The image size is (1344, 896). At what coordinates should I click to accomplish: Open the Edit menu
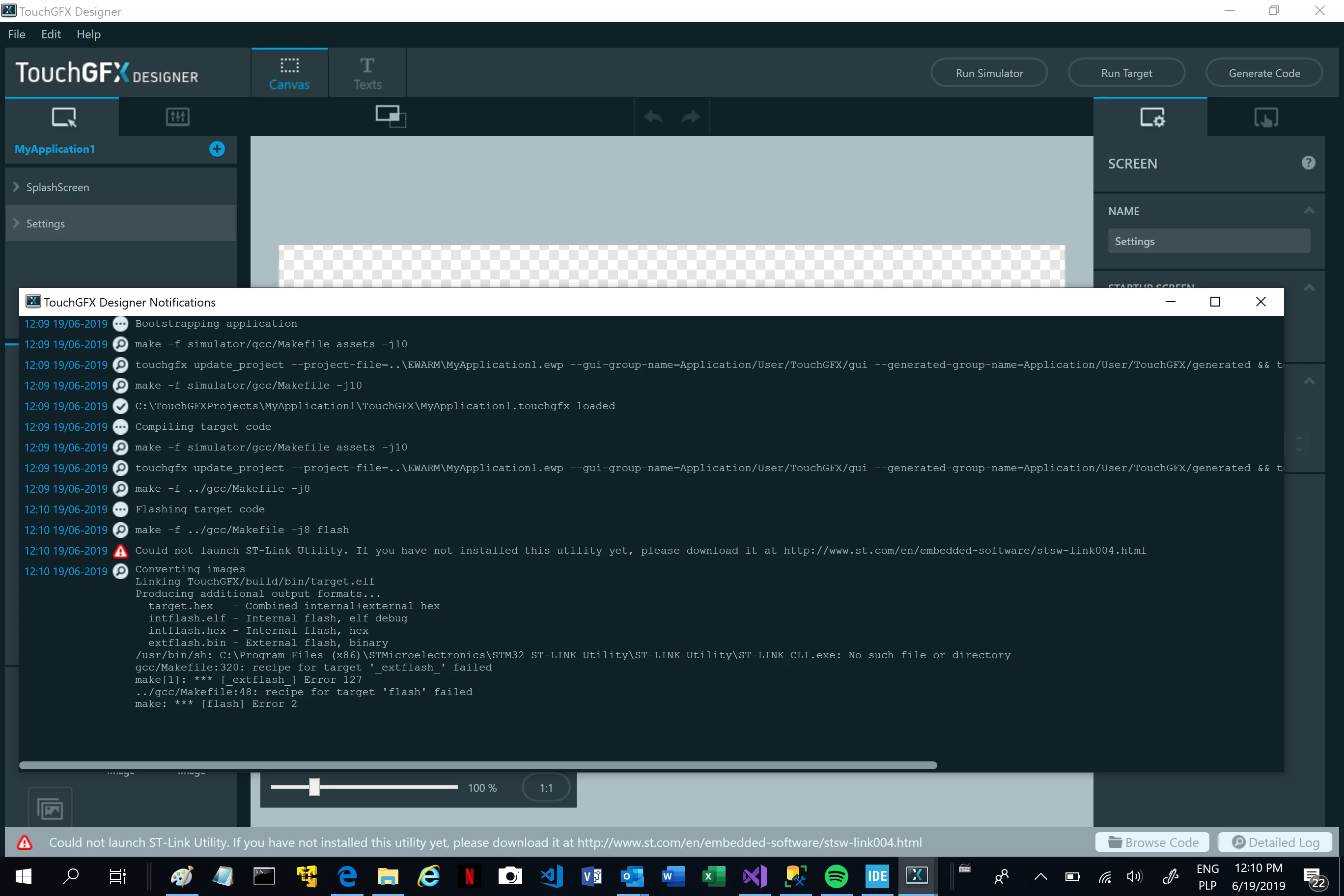pos(51,34)
